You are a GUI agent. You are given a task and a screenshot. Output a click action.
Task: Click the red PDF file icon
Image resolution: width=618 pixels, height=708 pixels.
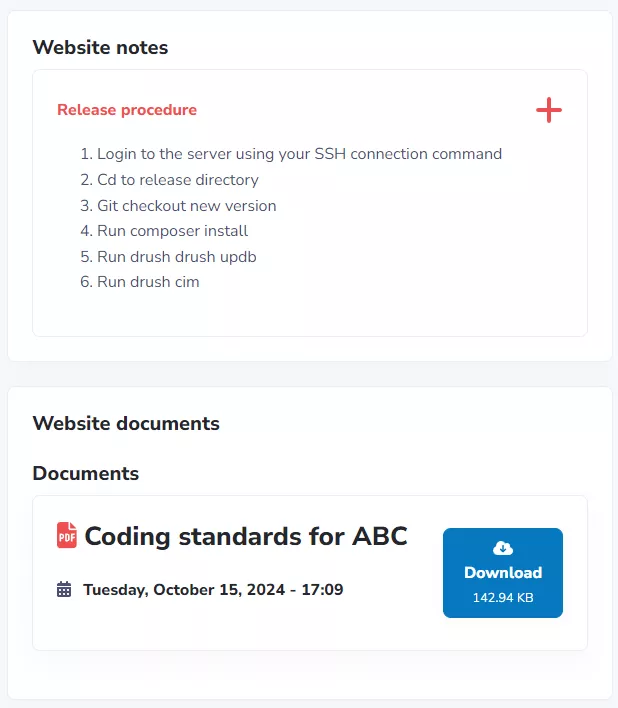(x=67, y=535)
